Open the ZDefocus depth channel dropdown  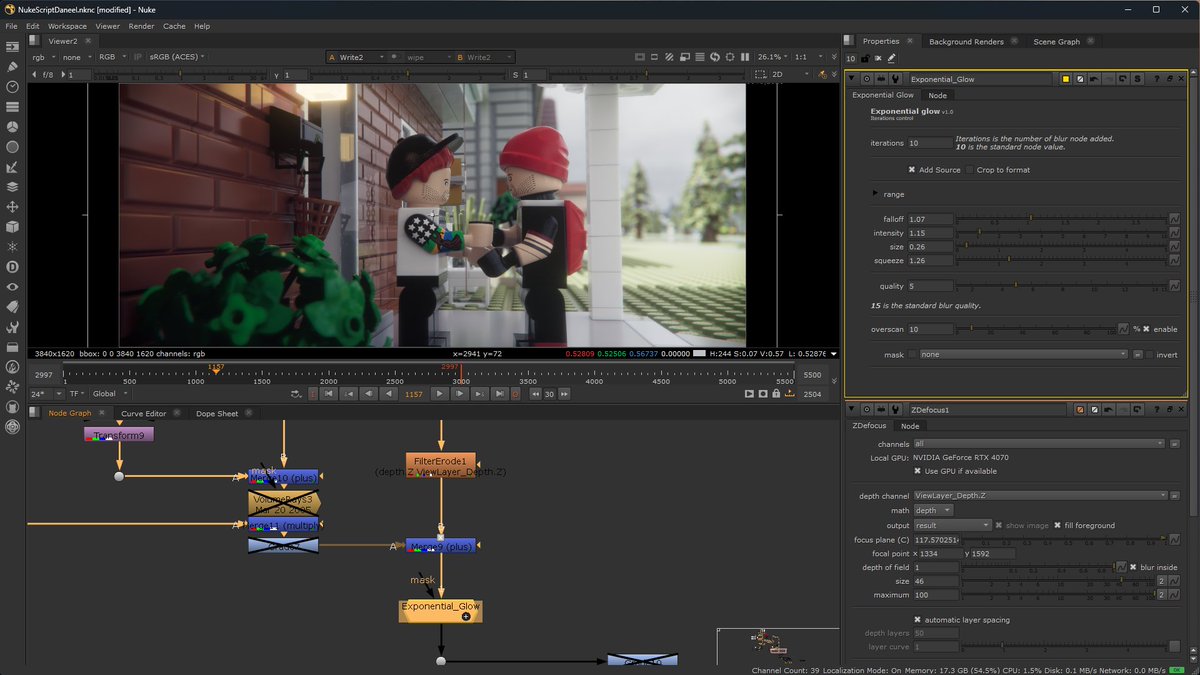[1040, 495]
